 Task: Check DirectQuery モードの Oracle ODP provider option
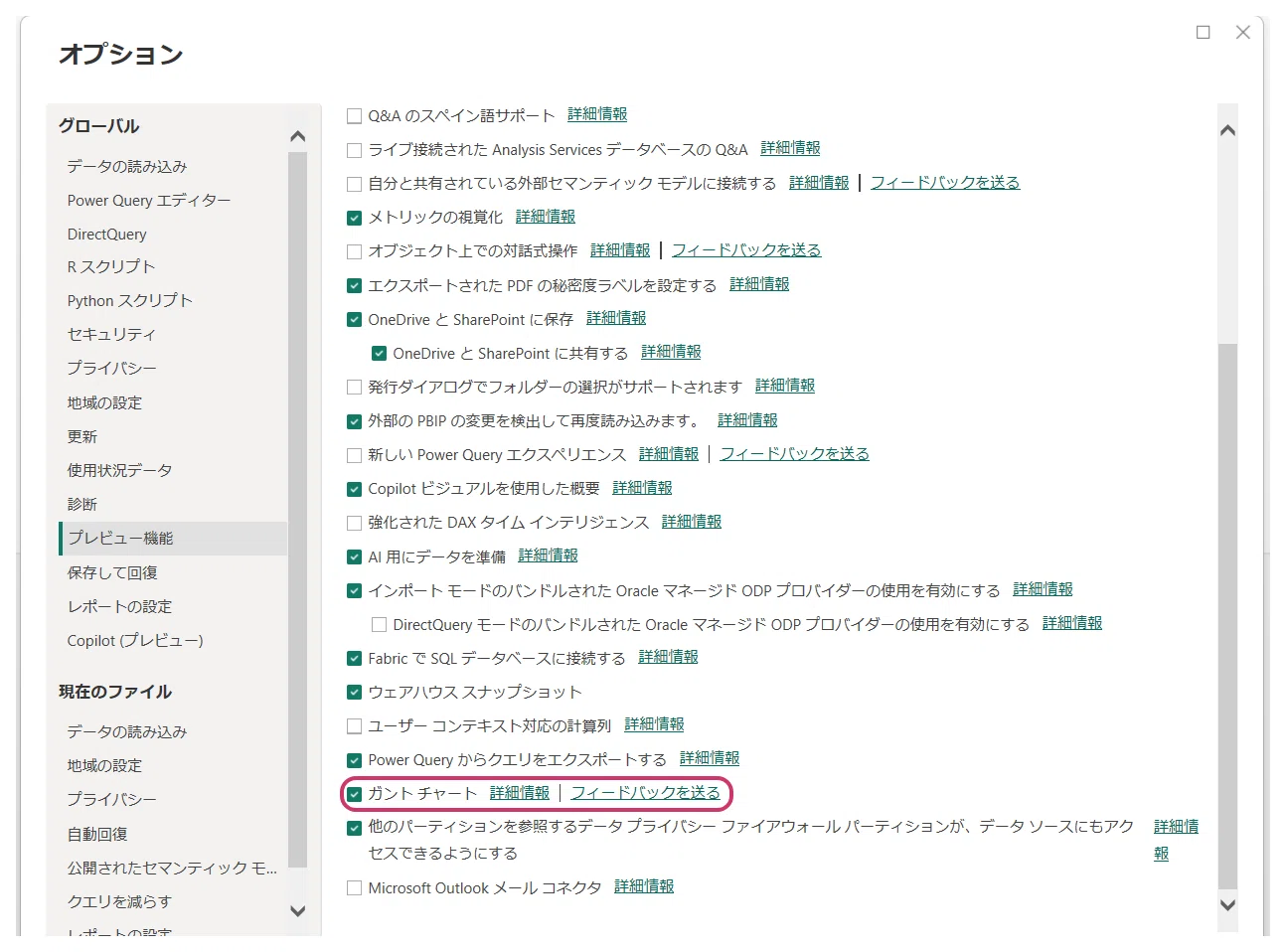(379, 625)
